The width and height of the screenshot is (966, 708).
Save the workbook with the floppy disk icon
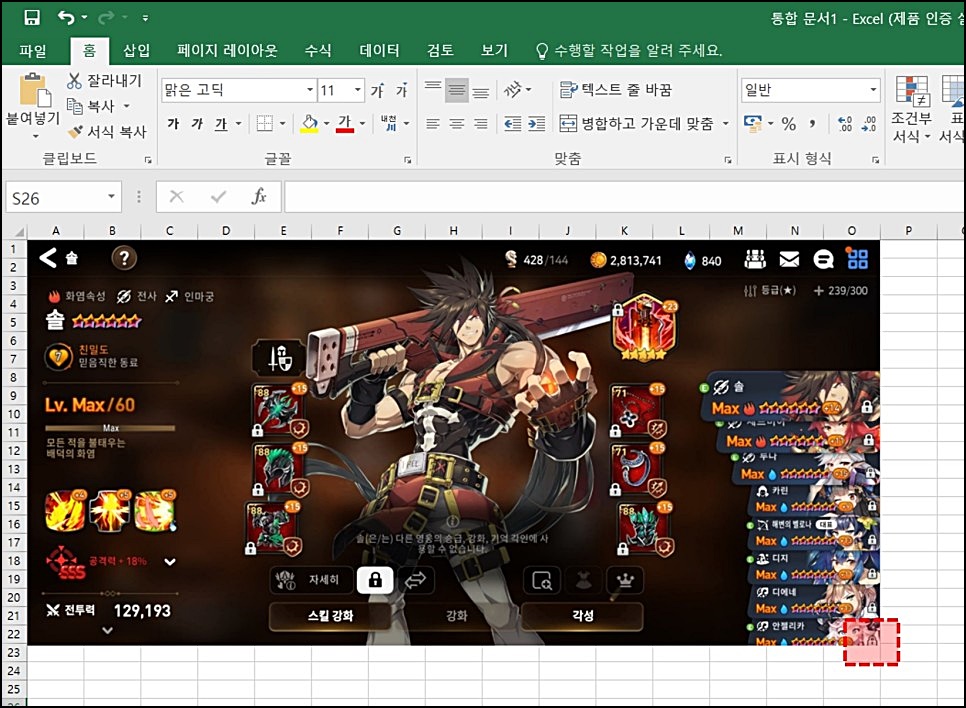31,17
